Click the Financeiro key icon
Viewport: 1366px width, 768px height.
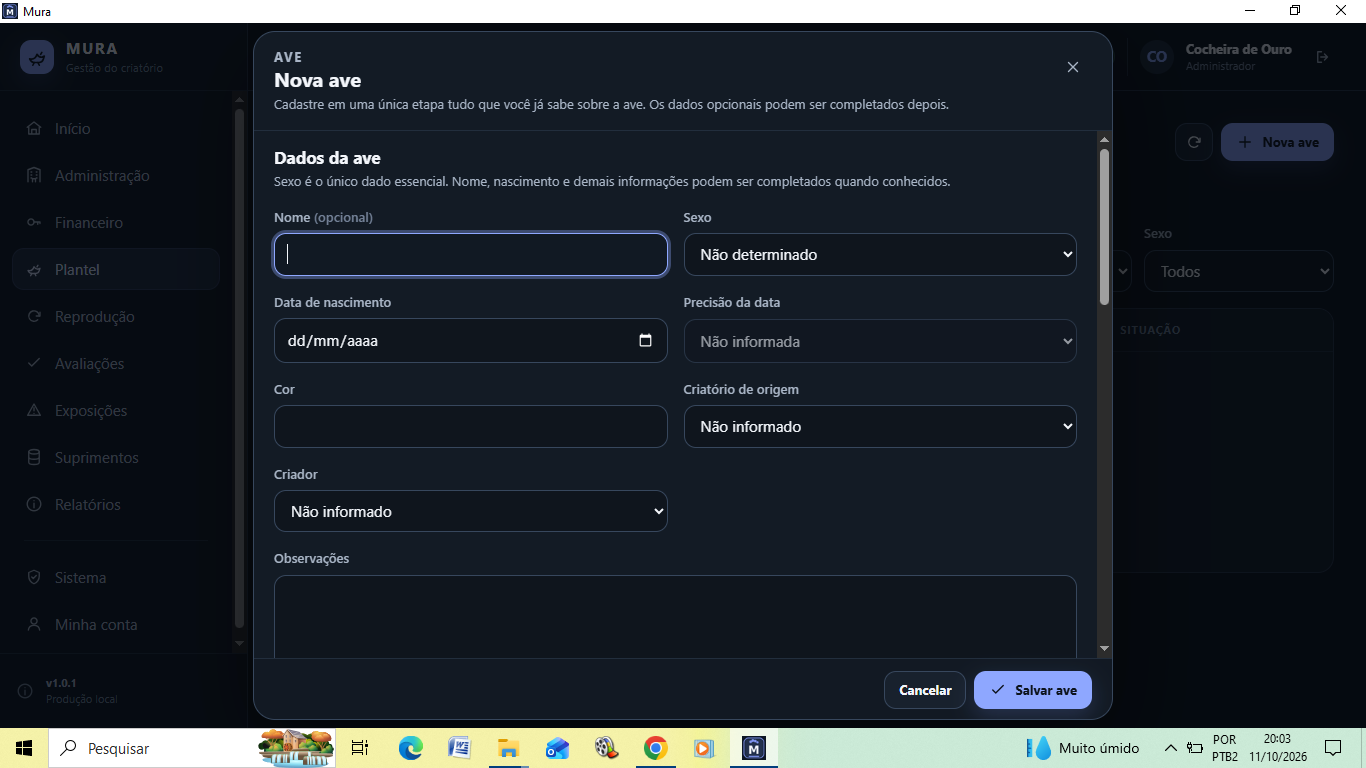pos(34,223)
